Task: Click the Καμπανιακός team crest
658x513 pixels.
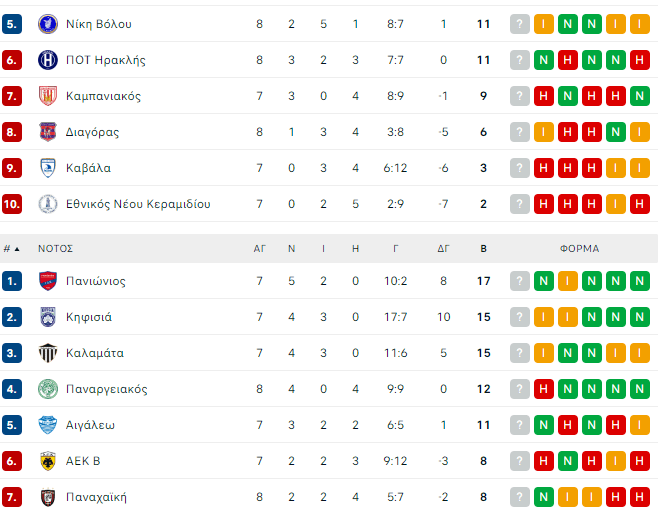Action: click(x=48, y=96)
